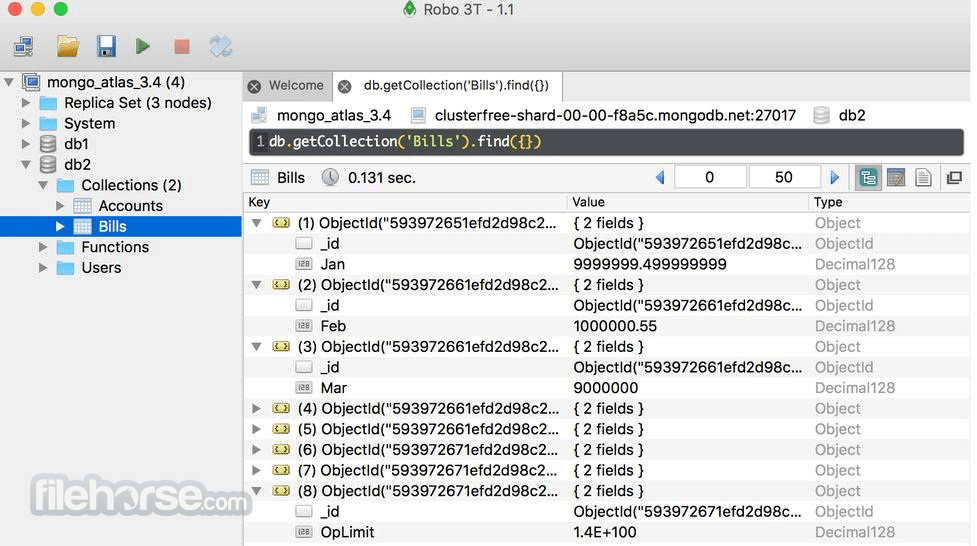Click the clusterfree-shard host icon

pyautogui.click(x=418, y=115)
